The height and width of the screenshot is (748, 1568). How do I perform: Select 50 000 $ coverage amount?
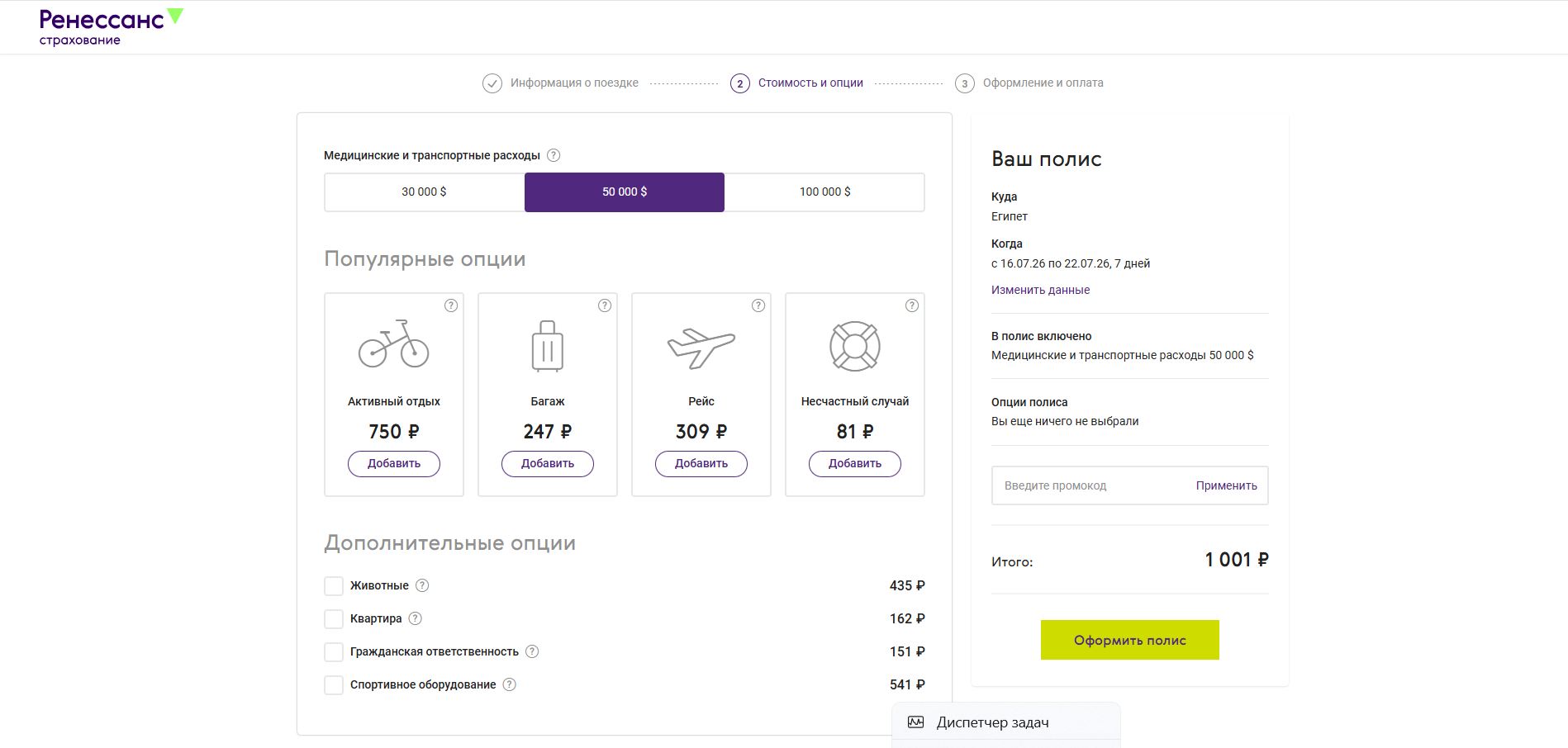(625, 192)
